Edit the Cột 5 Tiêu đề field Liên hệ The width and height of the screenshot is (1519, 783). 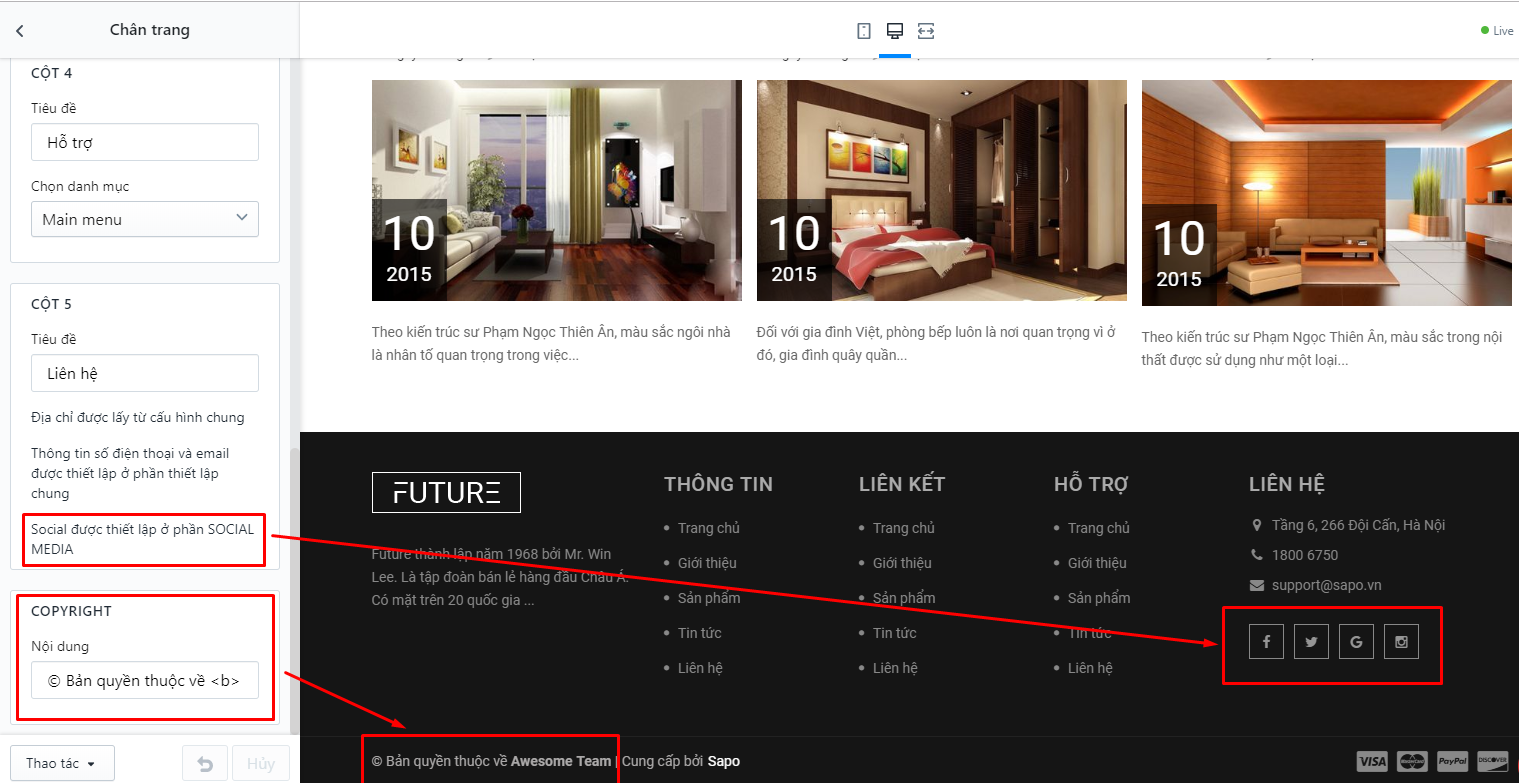[145, 373]
